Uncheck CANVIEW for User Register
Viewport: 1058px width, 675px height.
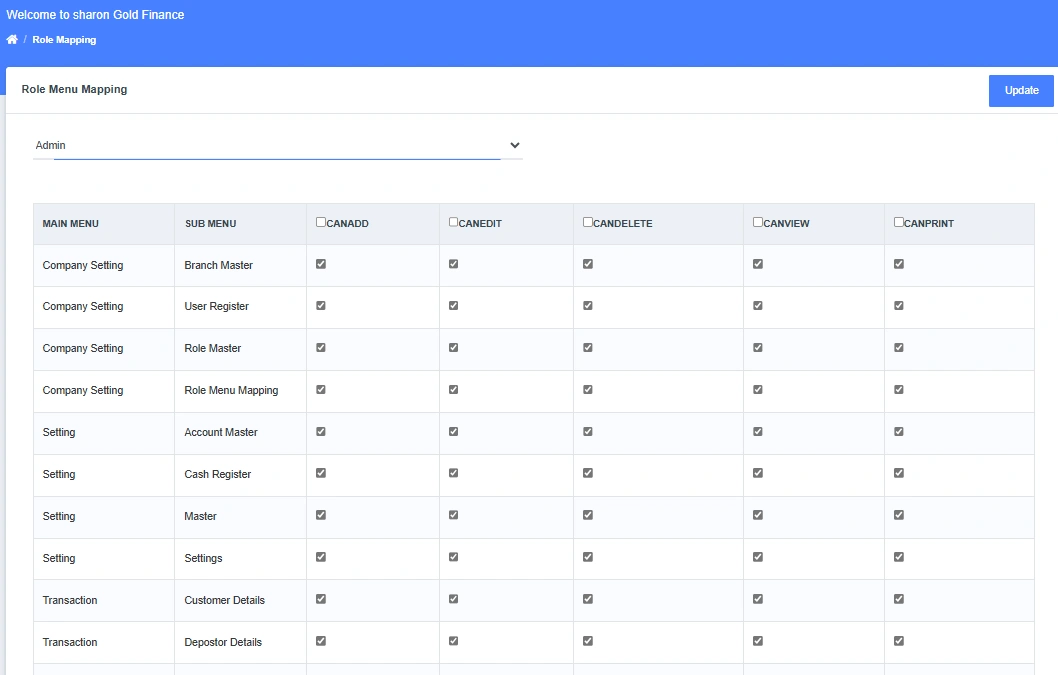point(758,306)
